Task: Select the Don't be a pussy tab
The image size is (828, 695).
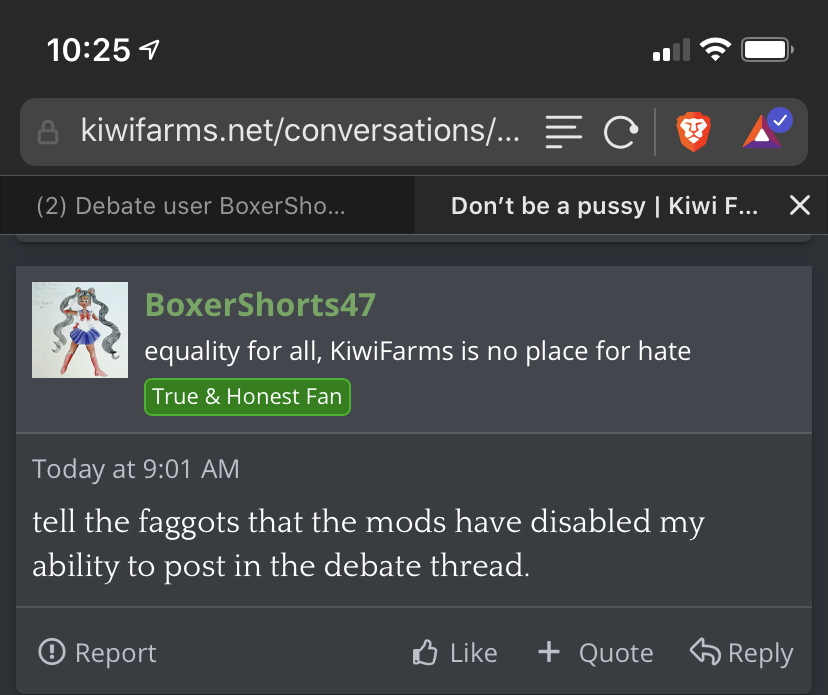Action: point(604,205)
